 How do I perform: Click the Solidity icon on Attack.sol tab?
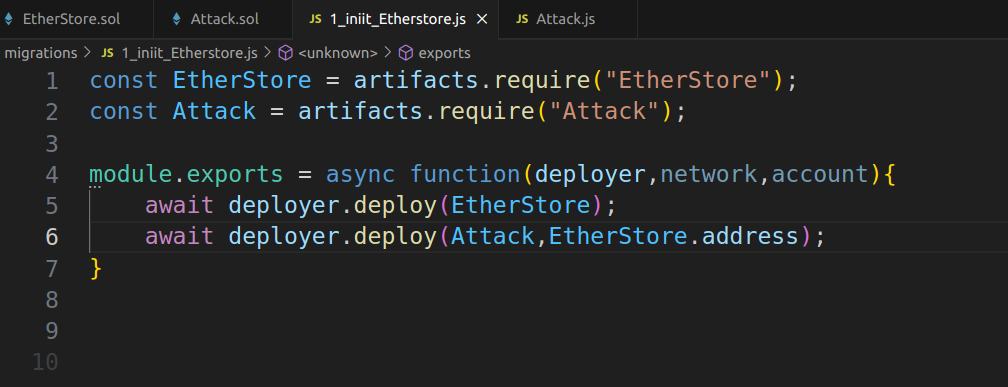177,19
